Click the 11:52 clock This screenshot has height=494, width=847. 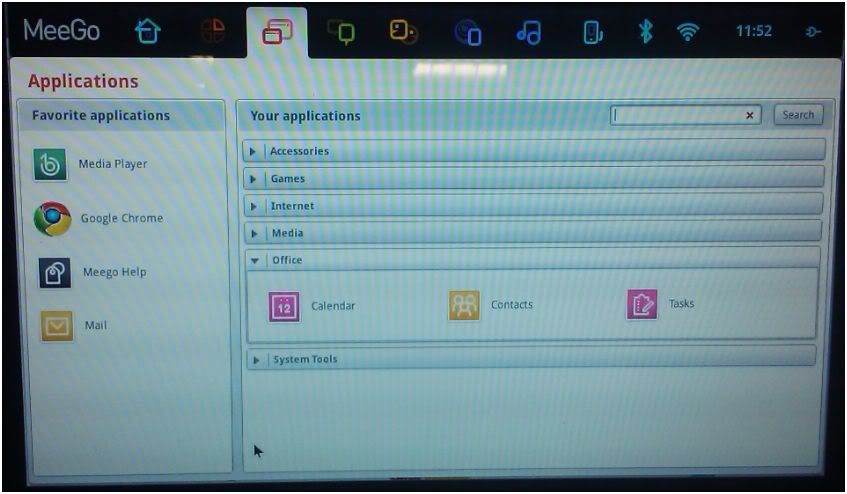tap(754, 31)
